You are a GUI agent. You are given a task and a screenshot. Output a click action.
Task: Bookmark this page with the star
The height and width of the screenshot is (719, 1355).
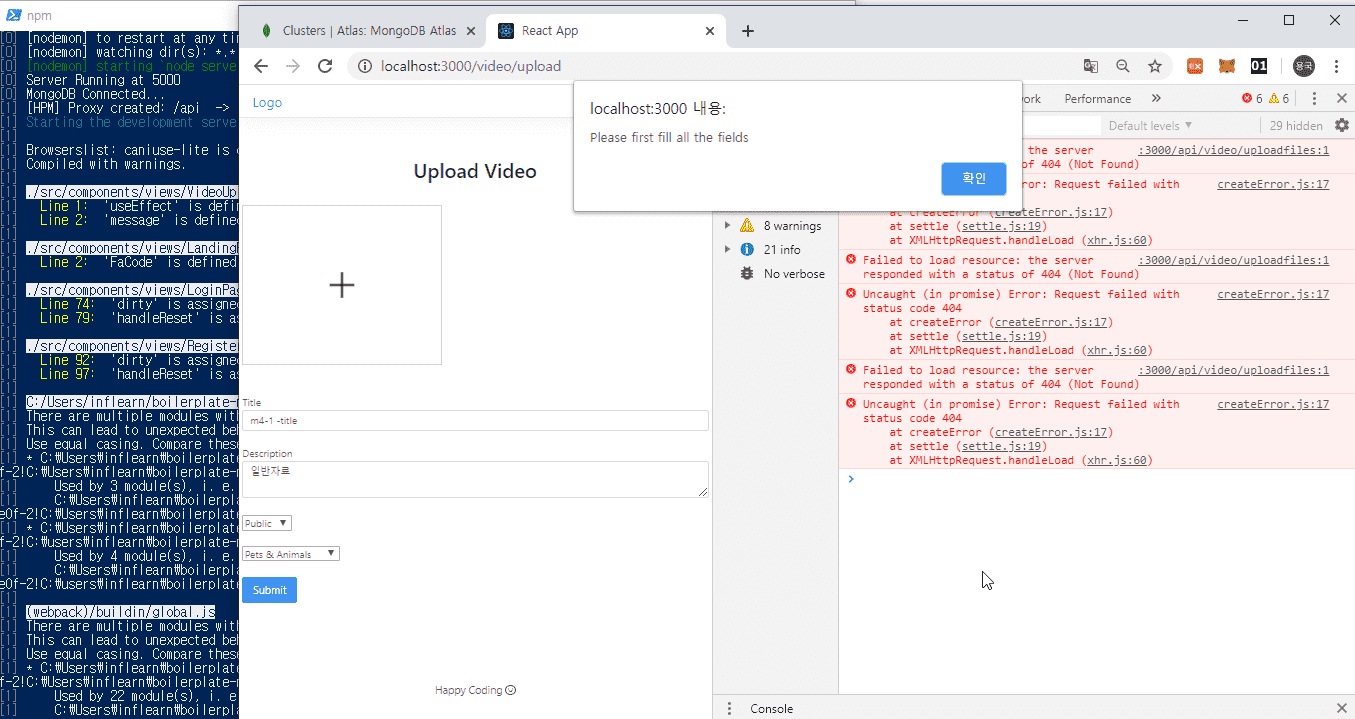click(1155, 66)
